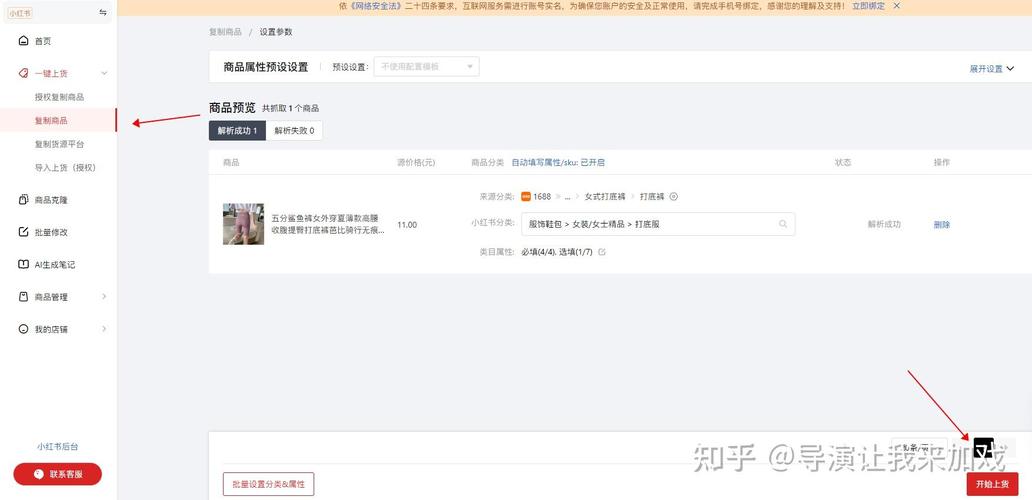This screenshot has height=500, width=1032.
Task: Close the security notice banner
Action: click(896, 6)
